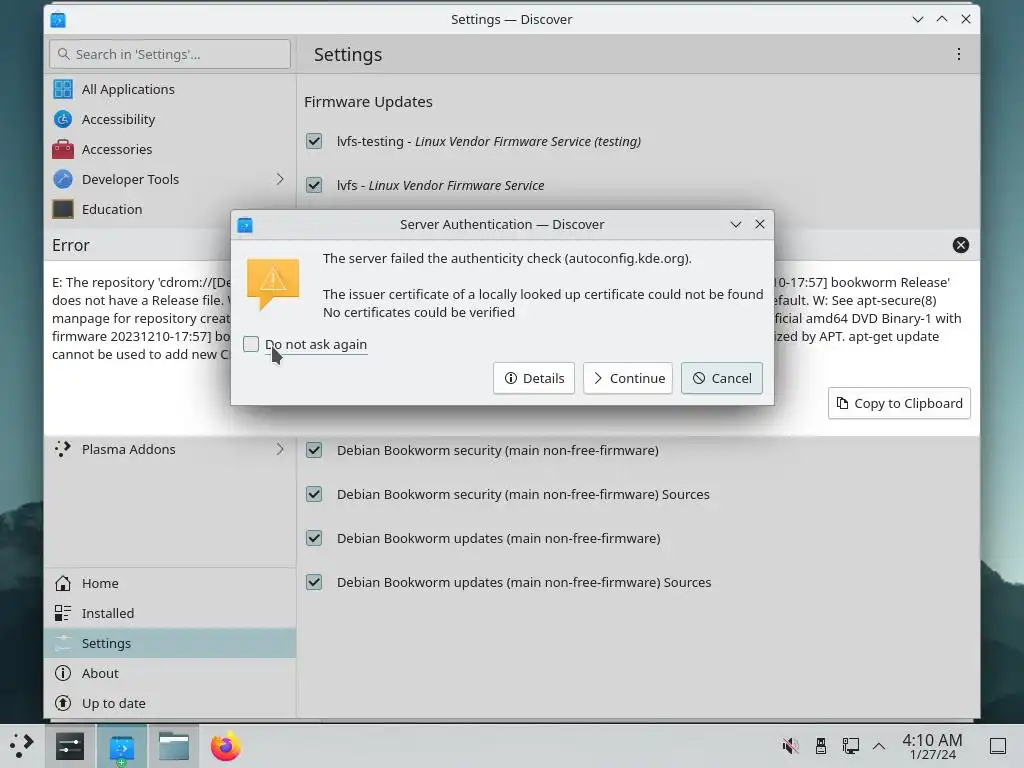The height and width of the screenshot is (768, 1024).
Task: Select the Settings page in the sidebar
Action: pos(170,643)
